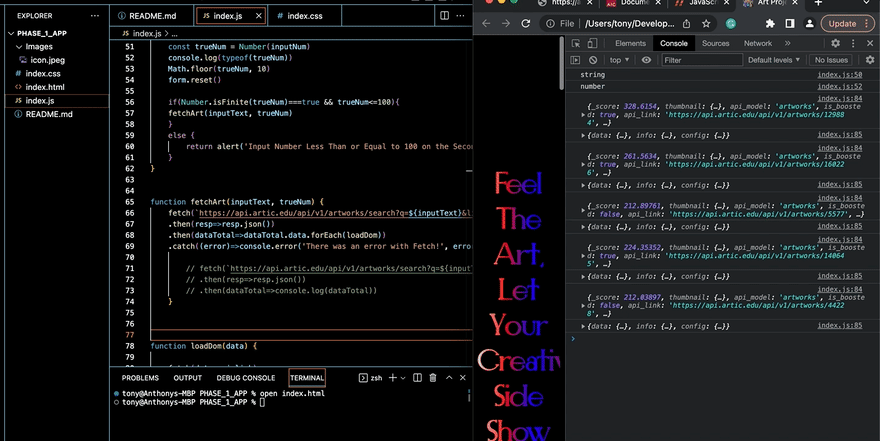
Task: Switch to the Elements tab
Action: click(630, 43)
